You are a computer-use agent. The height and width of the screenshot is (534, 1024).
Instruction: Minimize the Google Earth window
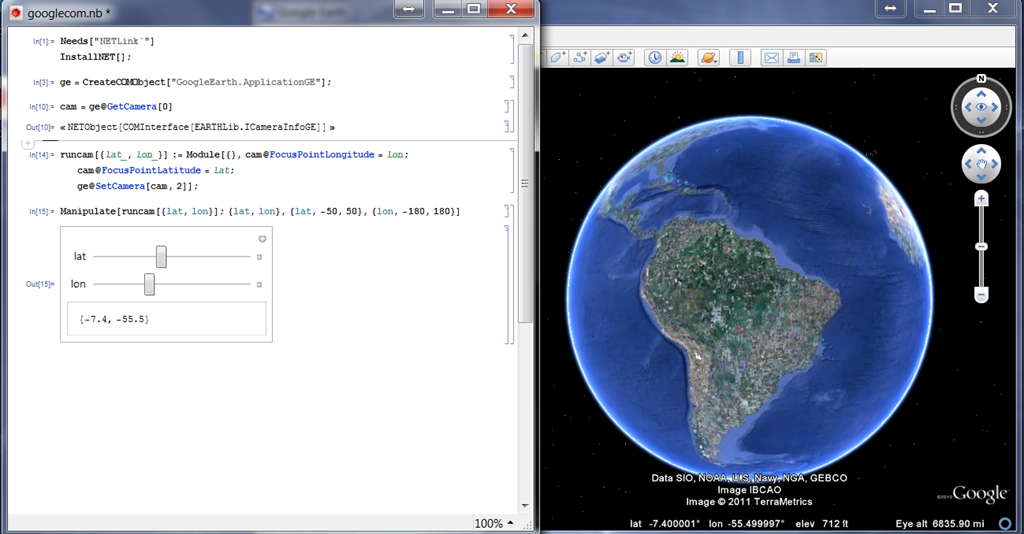[x=930, y=8]
